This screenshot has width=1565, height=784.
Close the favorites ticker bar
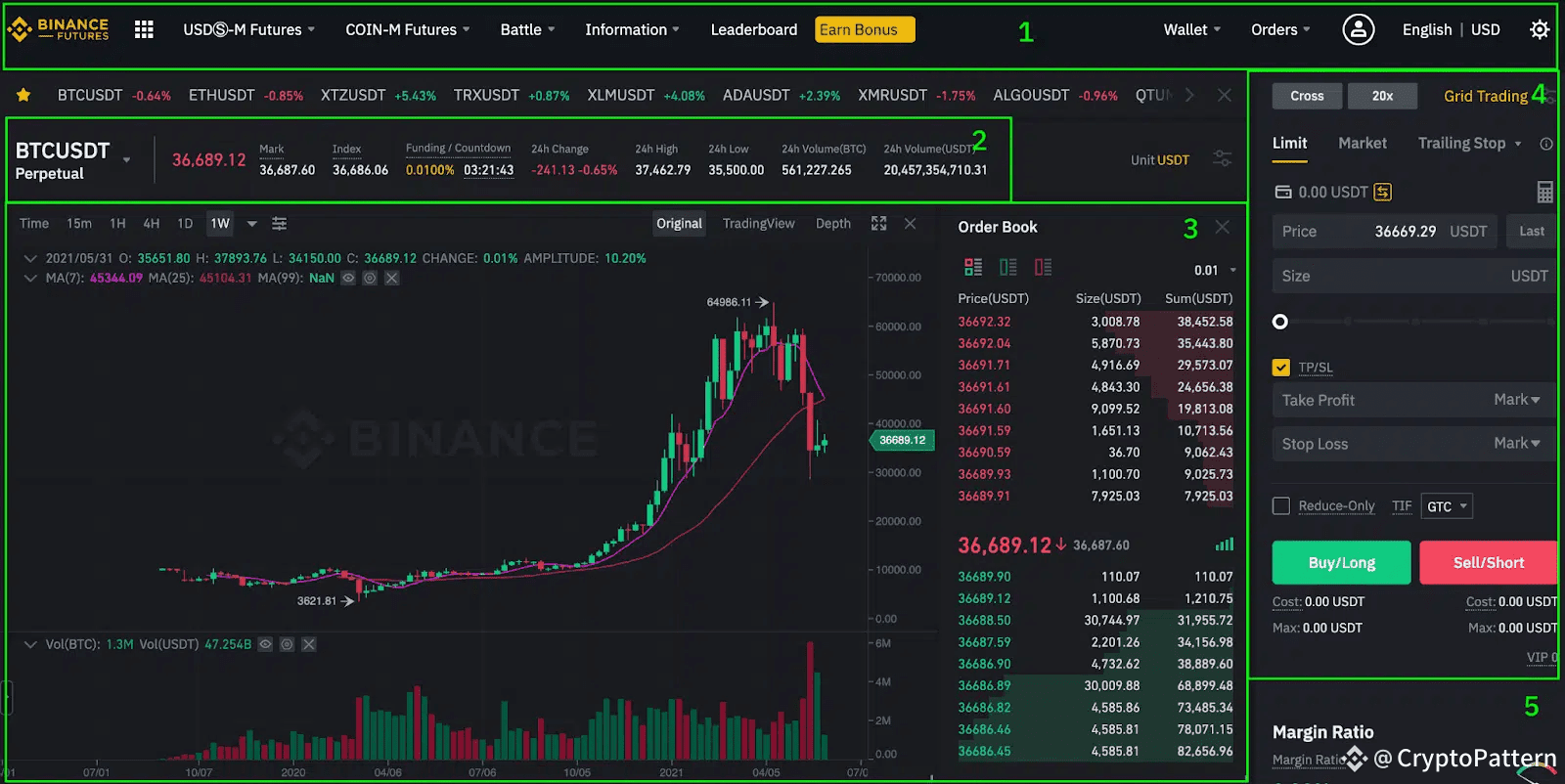coord(1224,95)
